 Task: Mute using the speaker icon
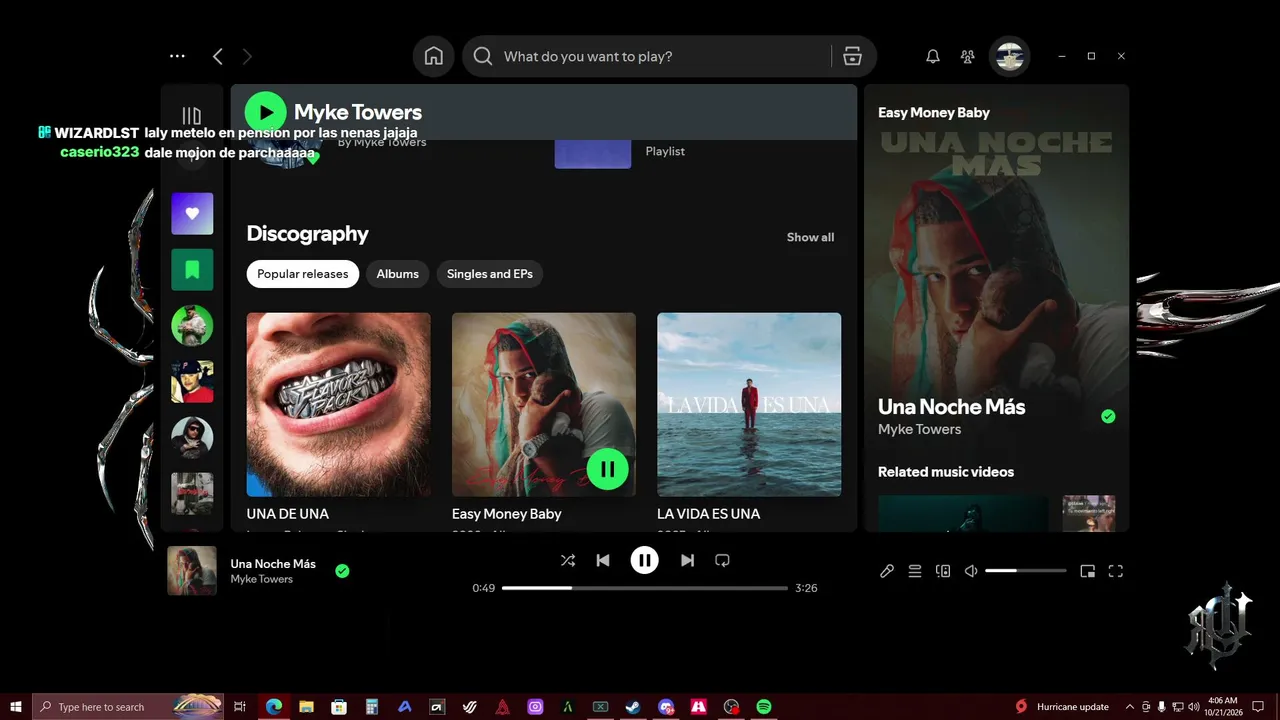coord(971,571)
